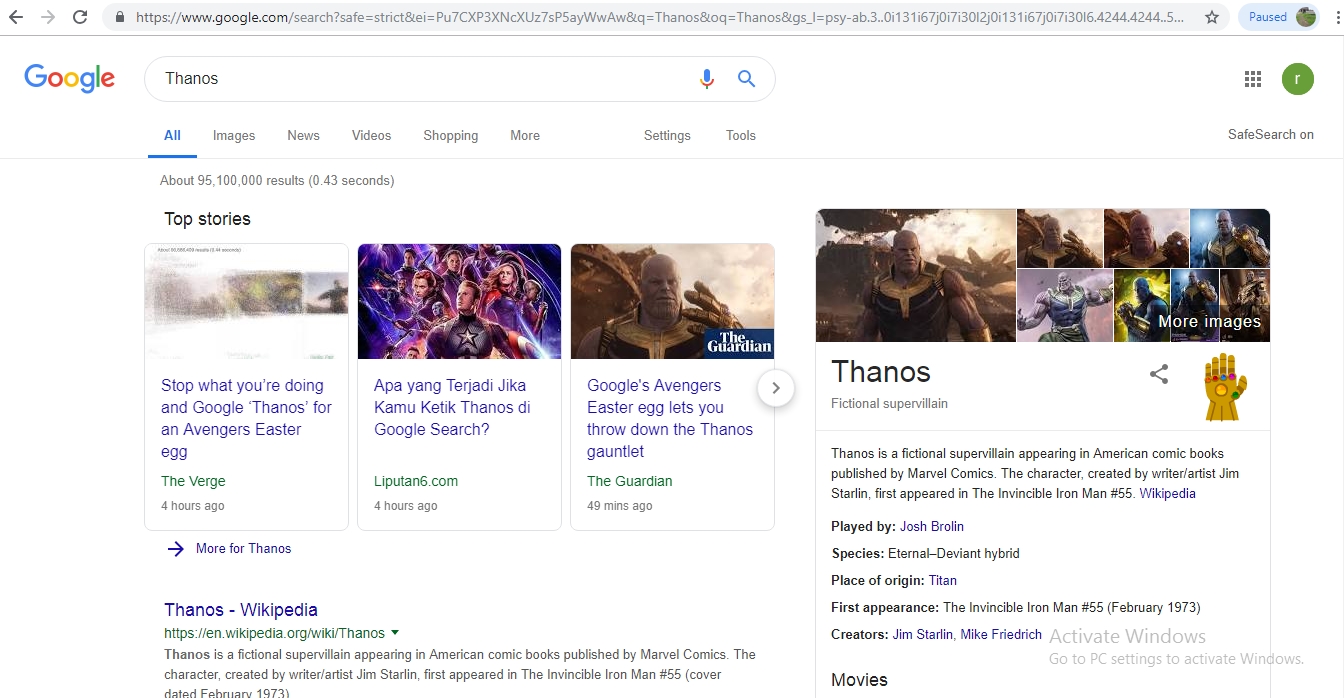The height and width of the screenshot is (698, 1344).
Task: Click The Verge story thumbnail image
Action: [247, 301]
